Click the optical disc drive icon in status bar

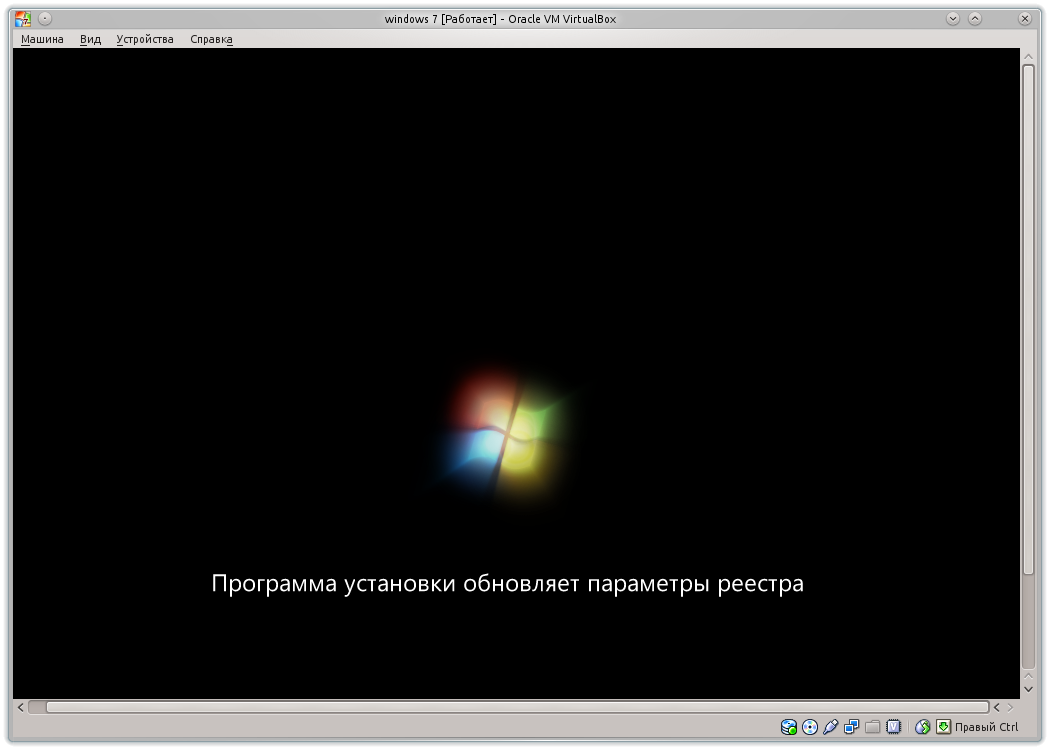click(x=809, y=727)
